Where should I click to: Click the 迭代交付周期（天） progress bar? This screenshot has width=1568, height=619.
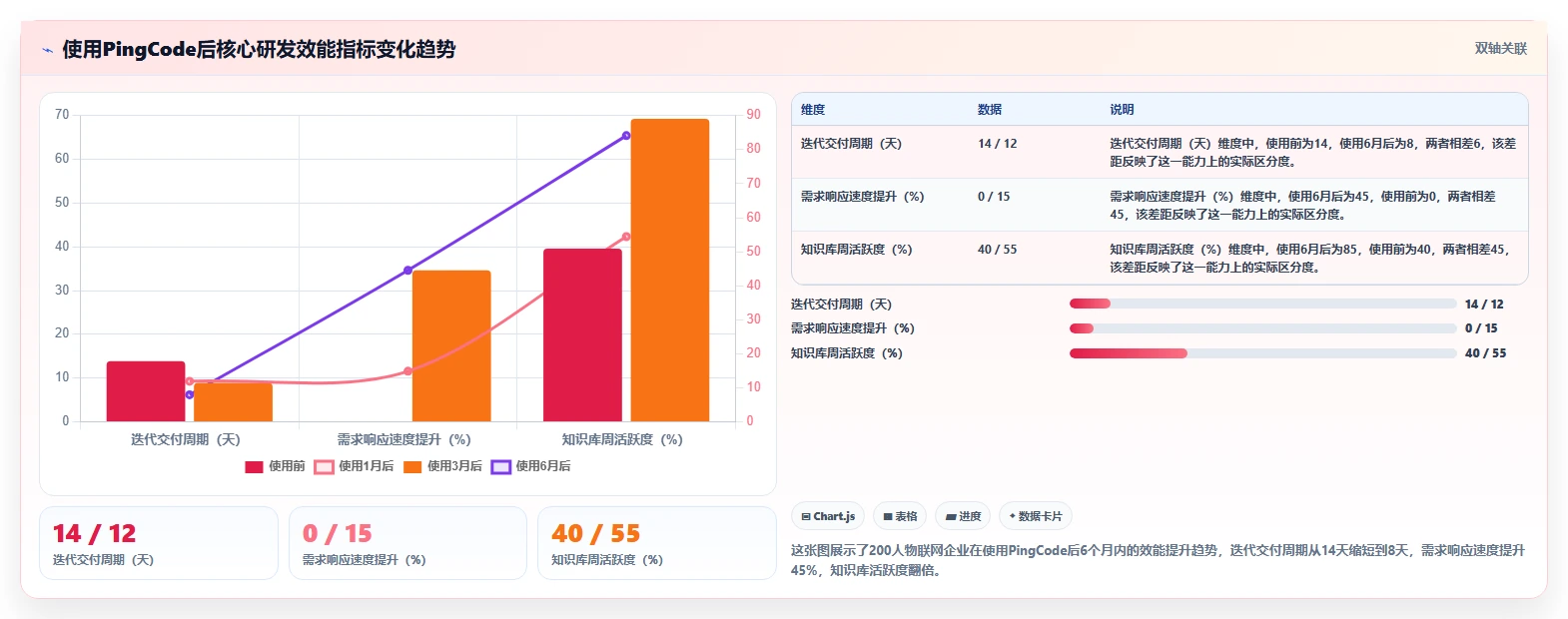pos(1262,304)
